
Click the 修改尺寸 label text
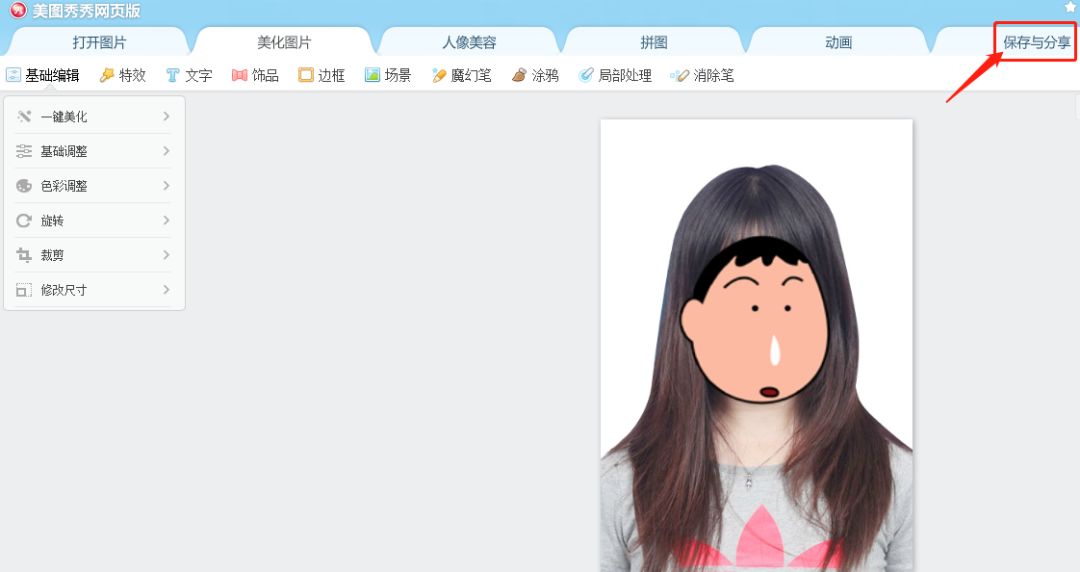pos(64,290)
